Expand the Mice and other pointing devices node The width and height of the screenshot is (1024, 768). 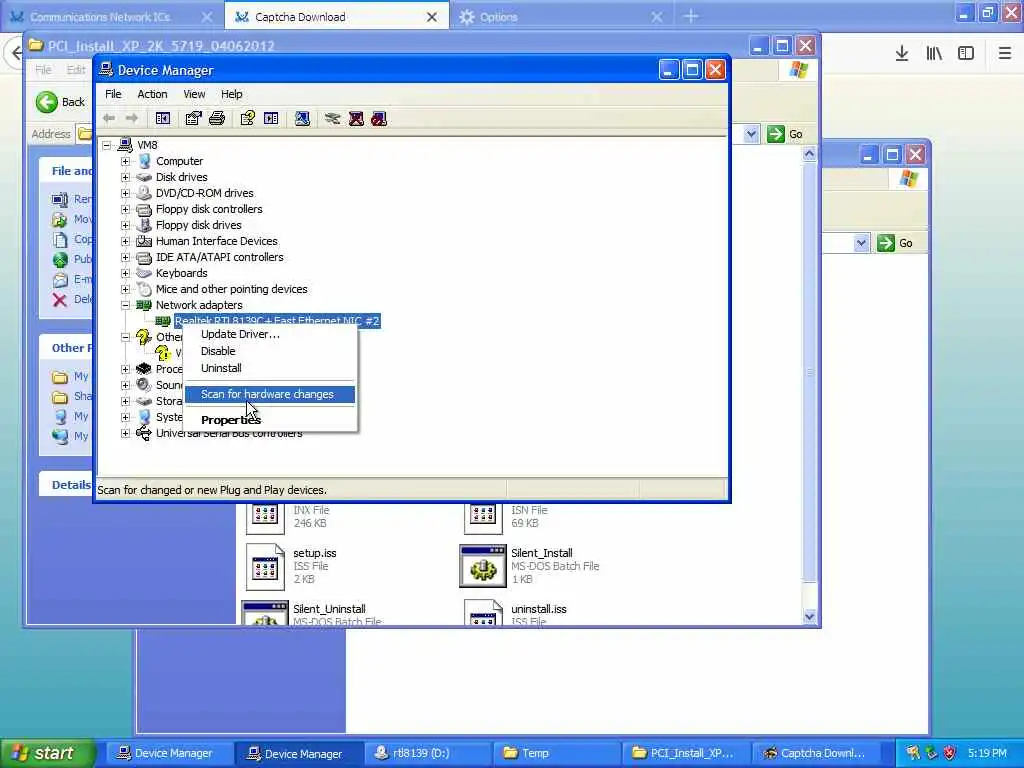[125, 289]
